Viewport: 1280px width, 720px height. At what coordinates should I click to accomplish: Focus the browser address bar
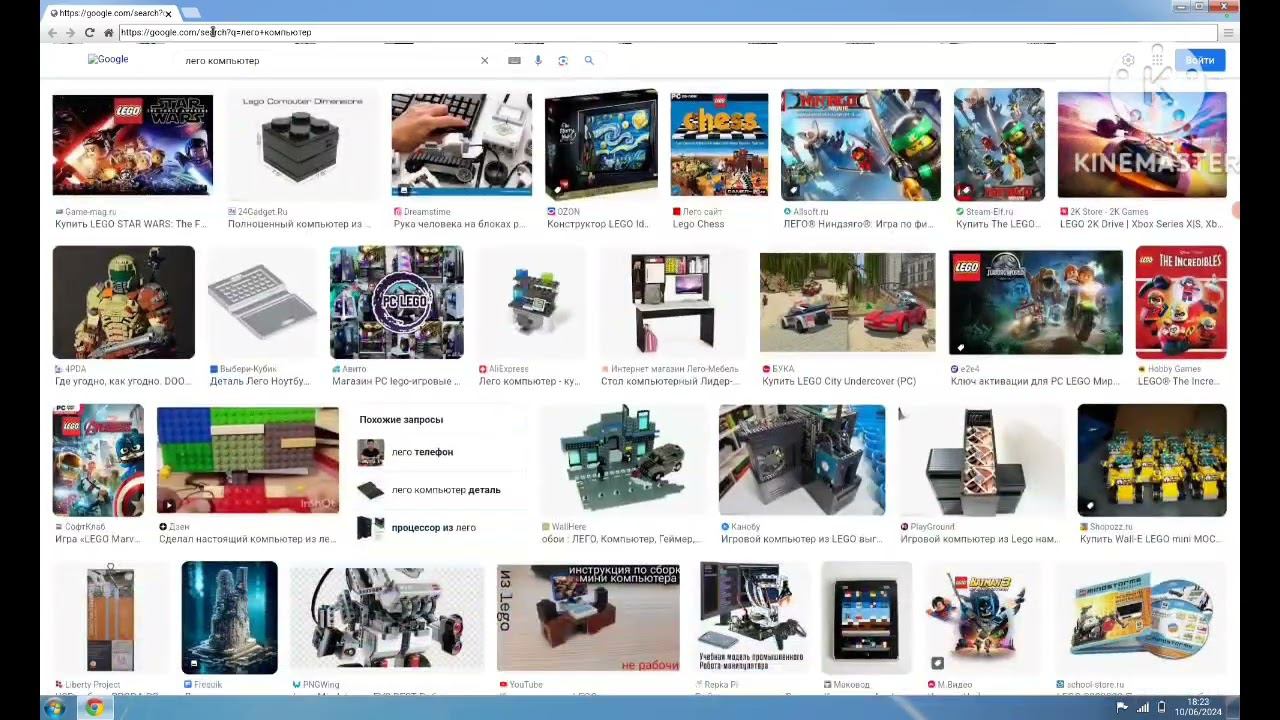click(667, 33)
